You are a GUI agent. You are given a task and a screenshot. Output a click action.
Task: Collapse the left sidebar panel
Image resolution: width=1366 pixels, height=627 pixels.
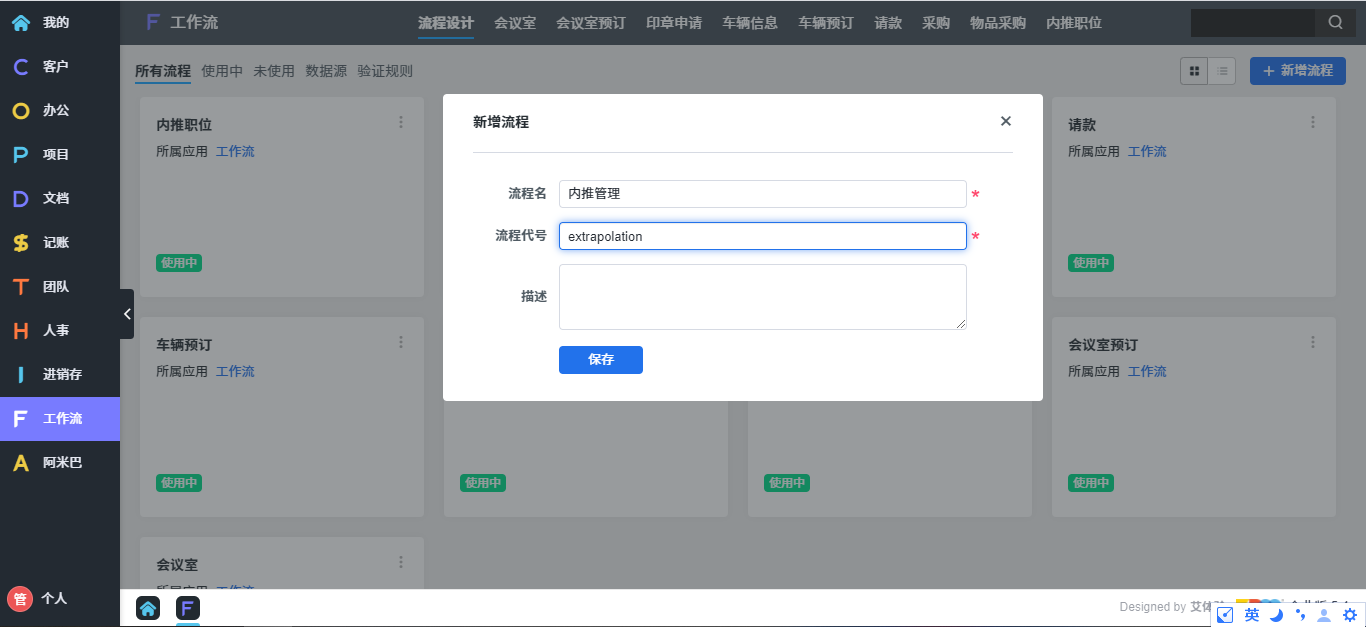(127, 314)
